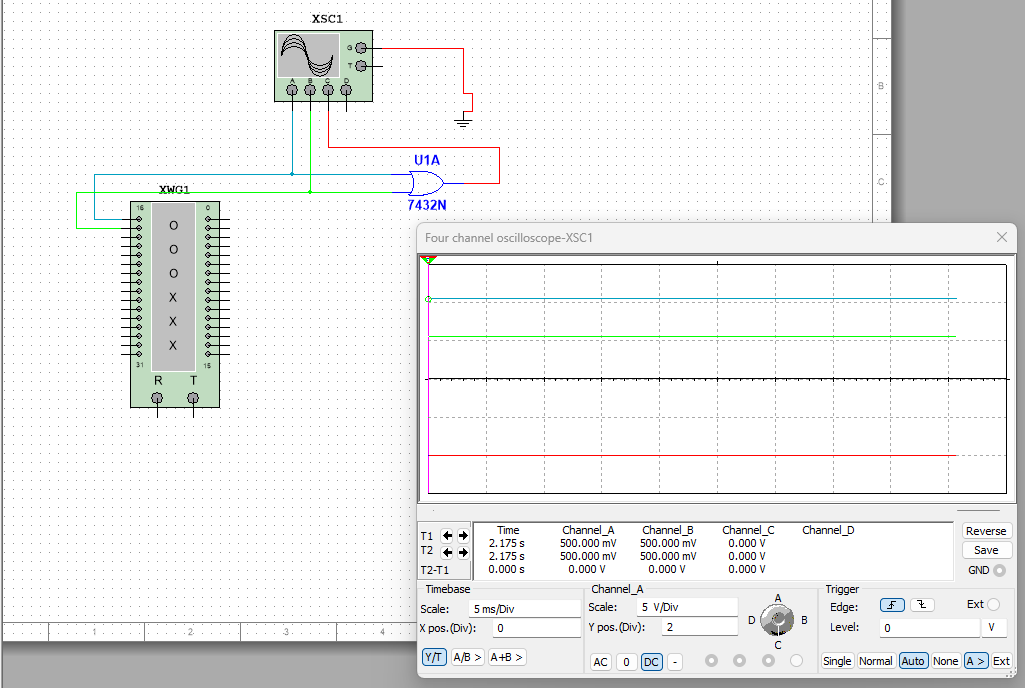Click channel D terminal on XSC1

[x=346, y=90]
